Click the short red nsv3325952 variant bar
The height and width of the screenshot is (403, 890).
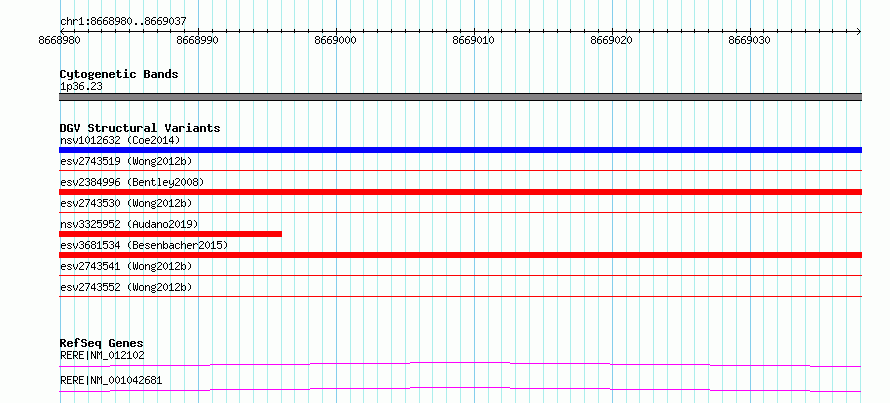coord(170,234)
